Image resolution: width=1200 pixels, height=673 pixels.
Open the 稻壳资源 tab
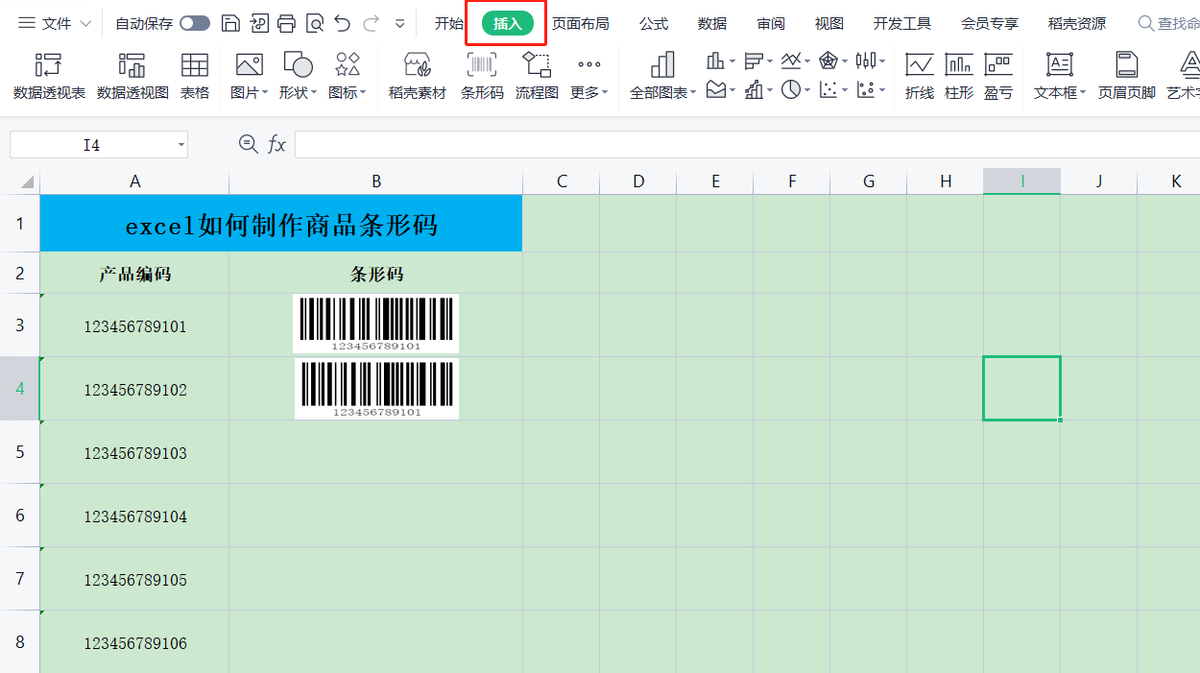coord(1077,23)
